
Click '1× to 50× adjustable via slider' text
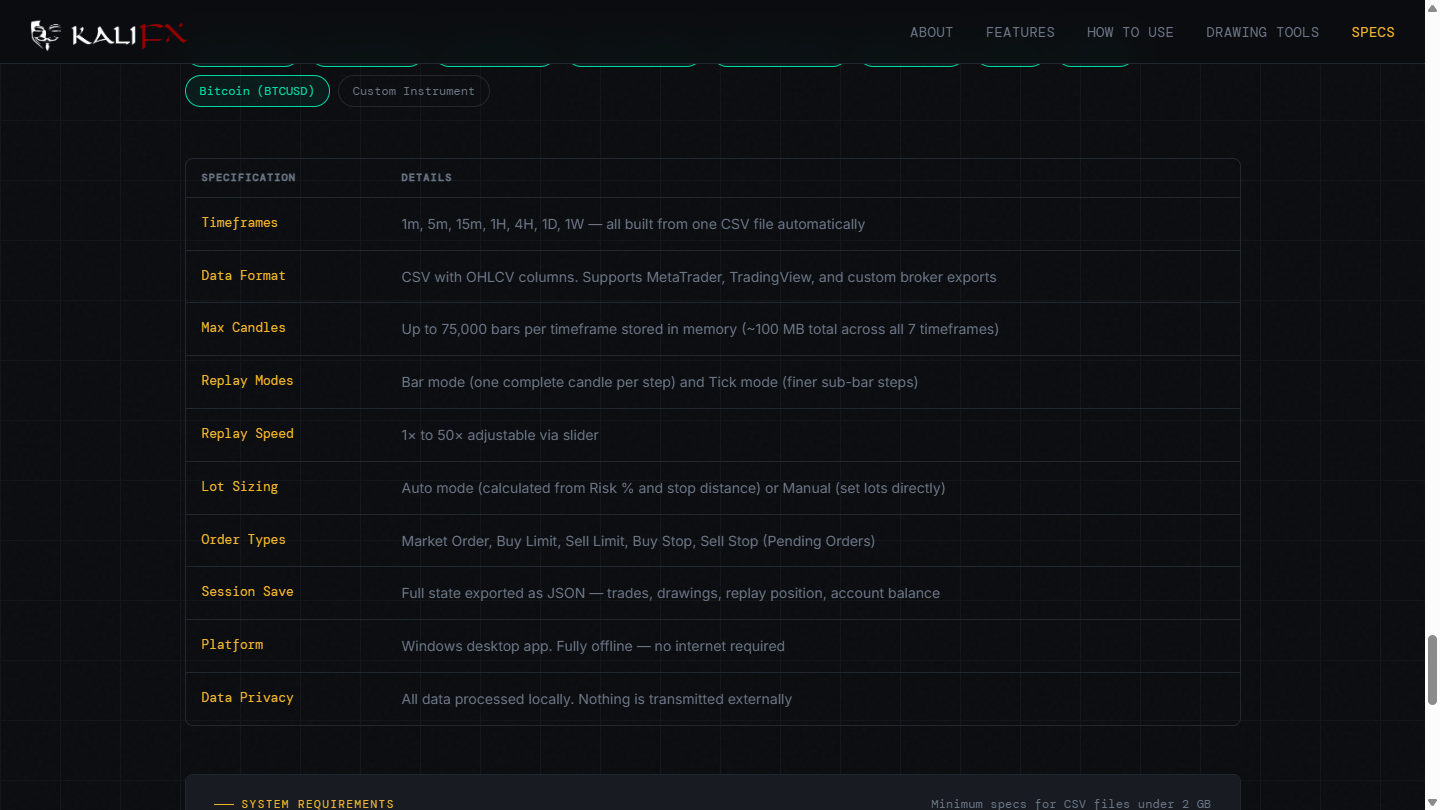point(500,435)
